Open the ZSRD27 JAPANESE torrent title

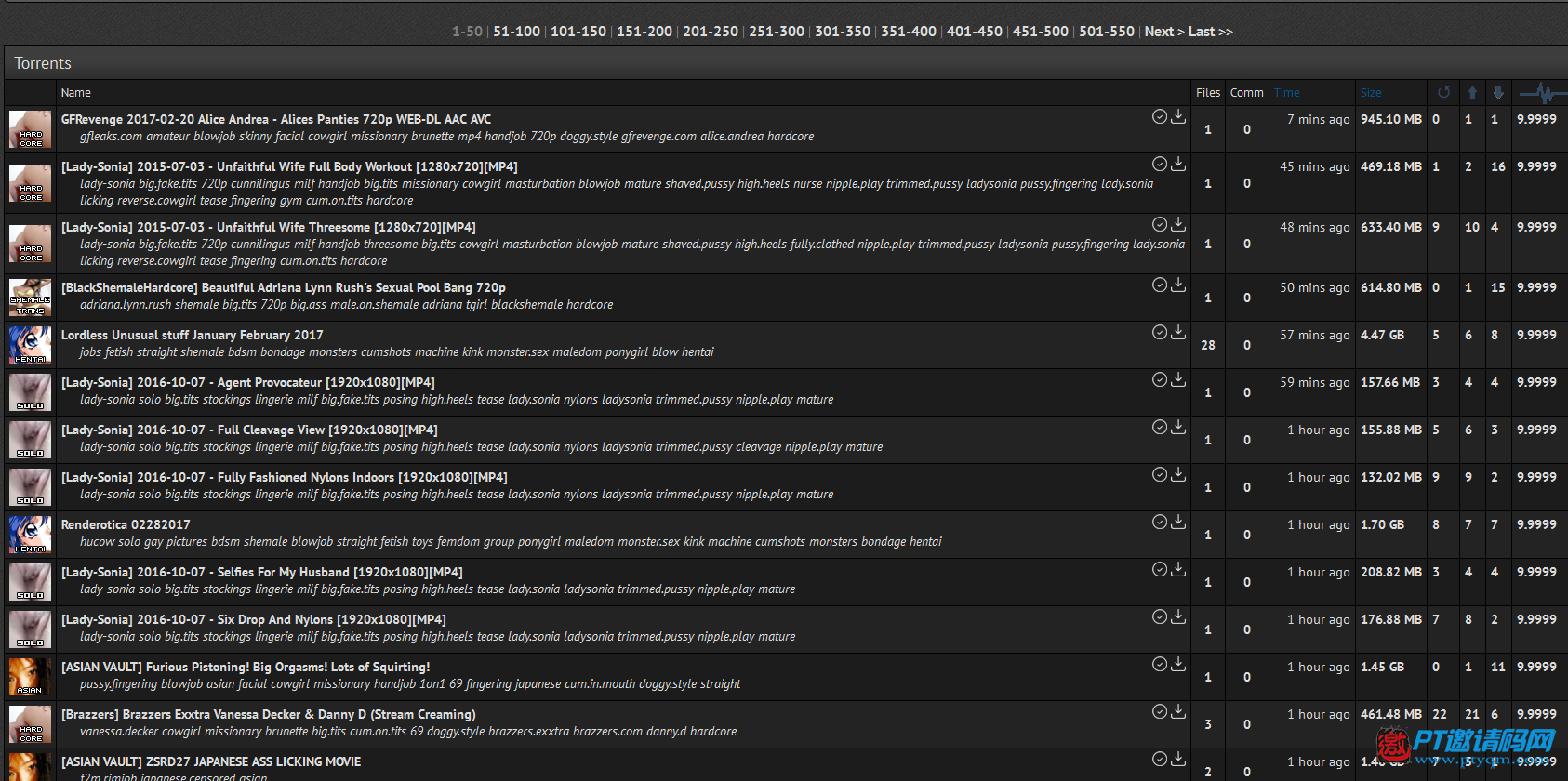coord(211,761)
